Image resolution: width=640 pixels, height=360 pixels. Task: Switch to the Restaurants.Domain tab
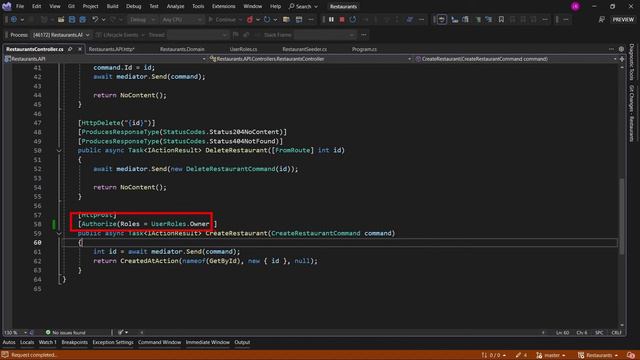(x=182, y=49)
